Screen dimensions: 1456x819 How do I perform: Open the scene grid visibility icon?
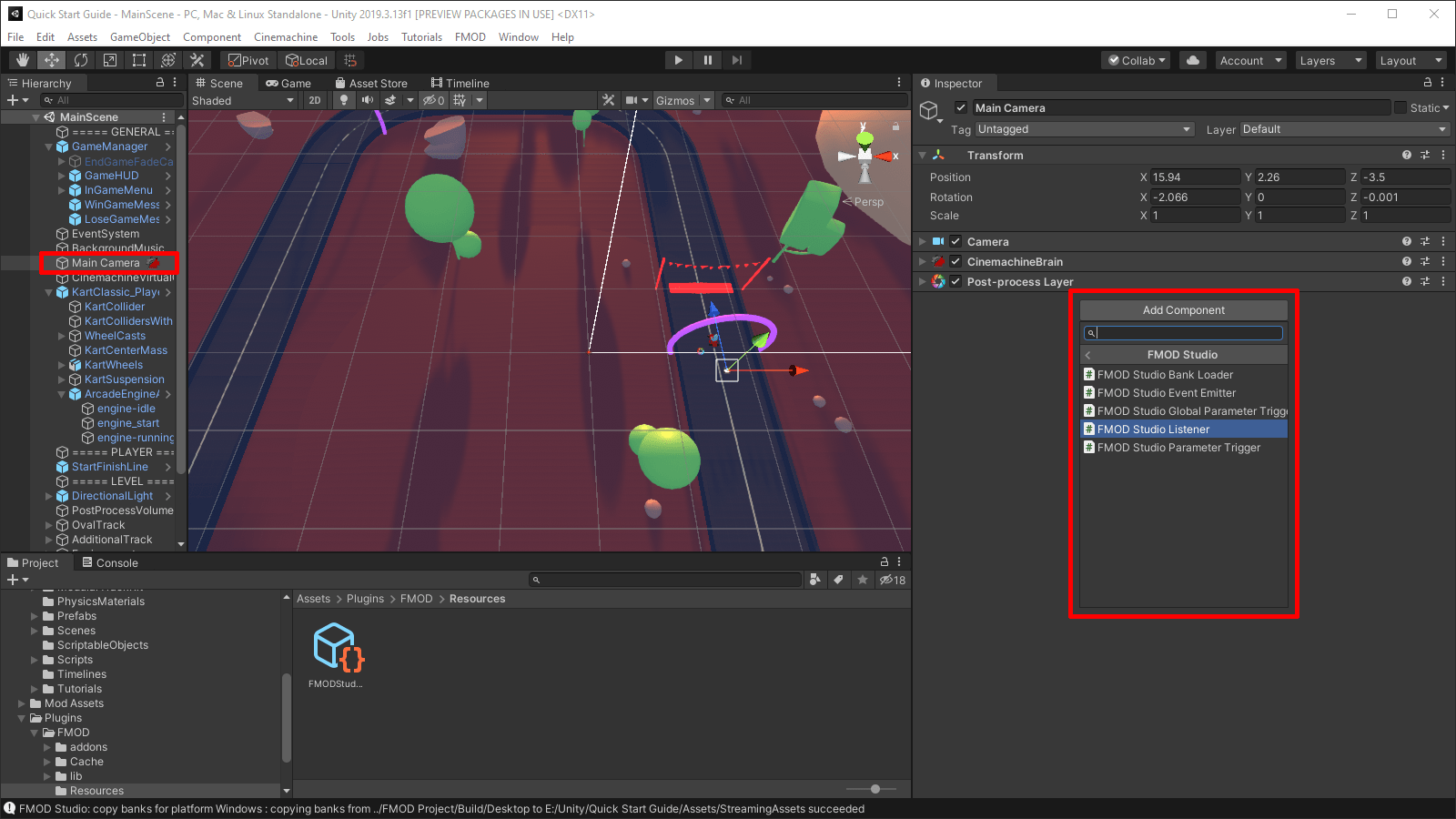click(x=460, y=100)
